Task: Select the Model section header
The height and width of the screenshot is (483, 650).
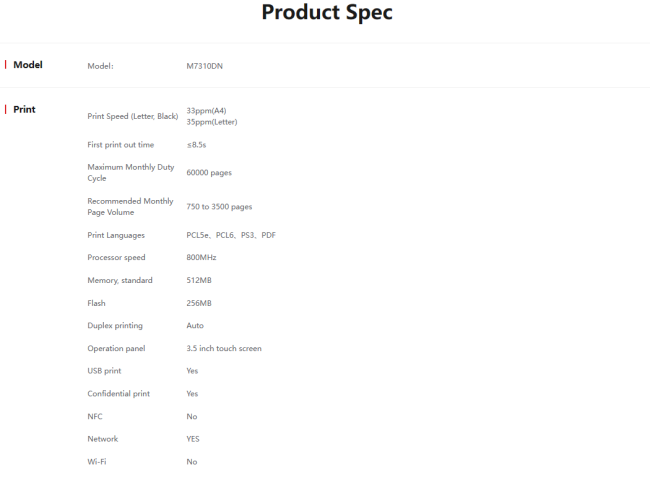Action: click(x=27, y=65)
